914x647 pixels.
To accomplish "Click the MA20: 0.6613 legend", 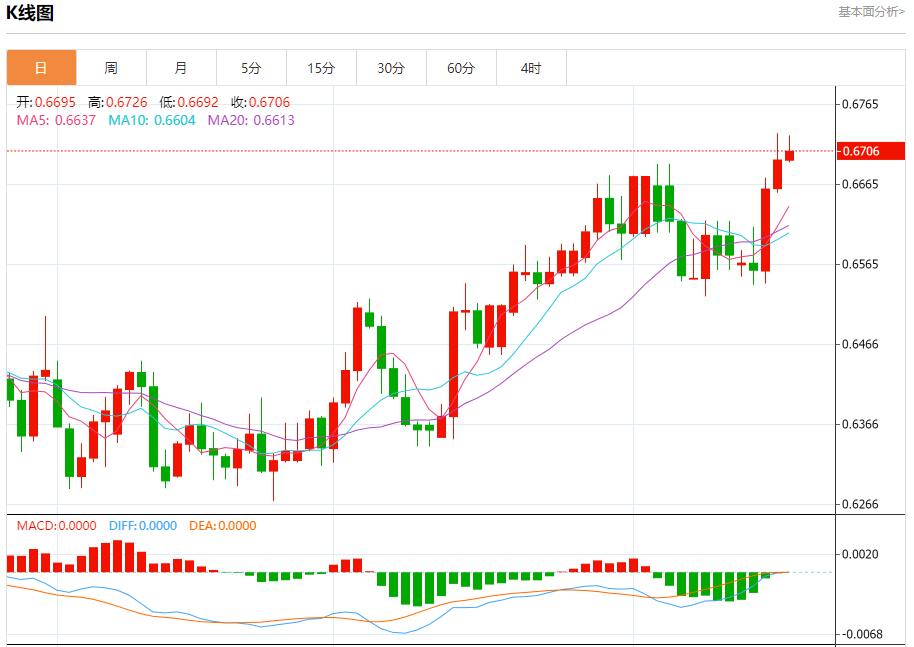I will pyautogui.click(x=251, y=120).
